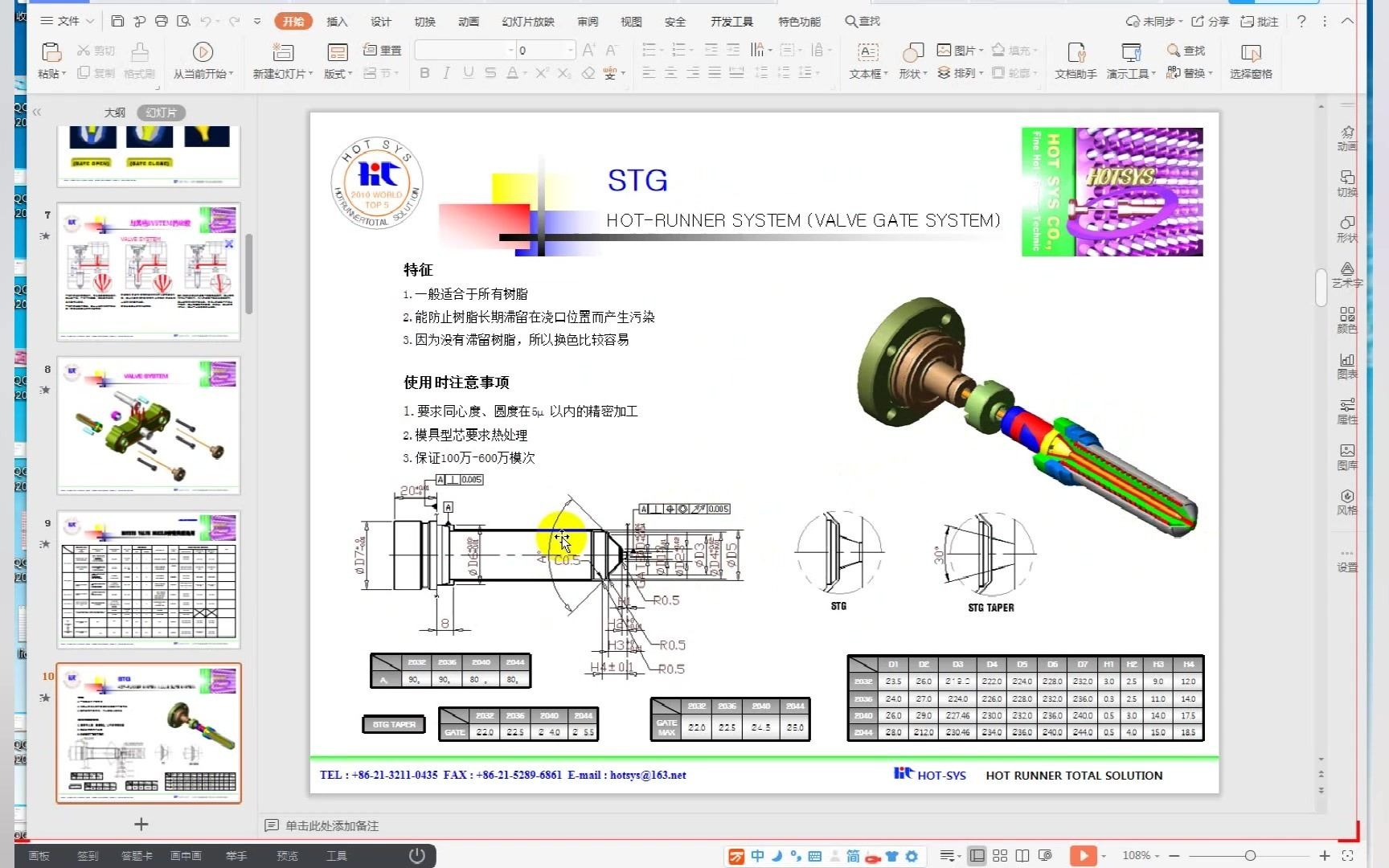Select the 文本框 (Text Box) tool

coord(867,60)
